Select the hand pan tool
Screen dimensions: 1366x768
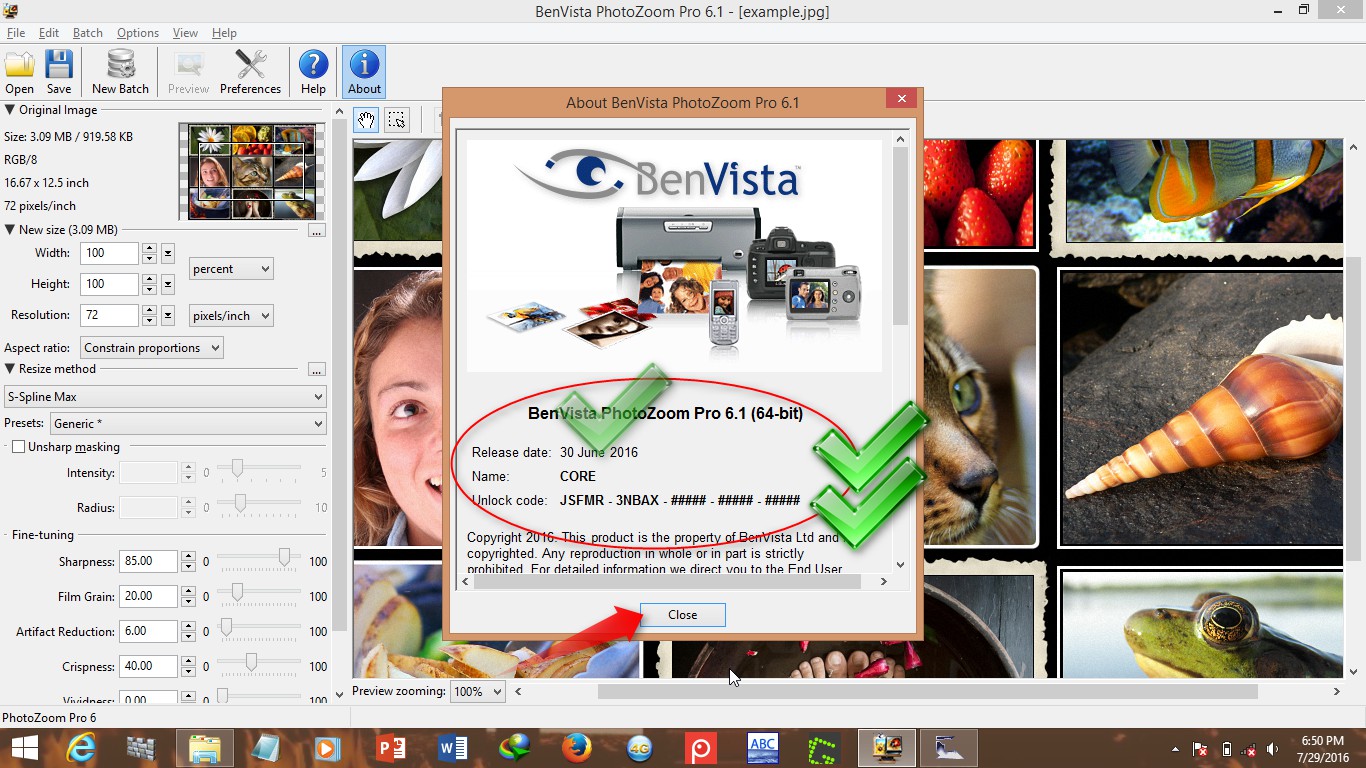click(366, 120)
